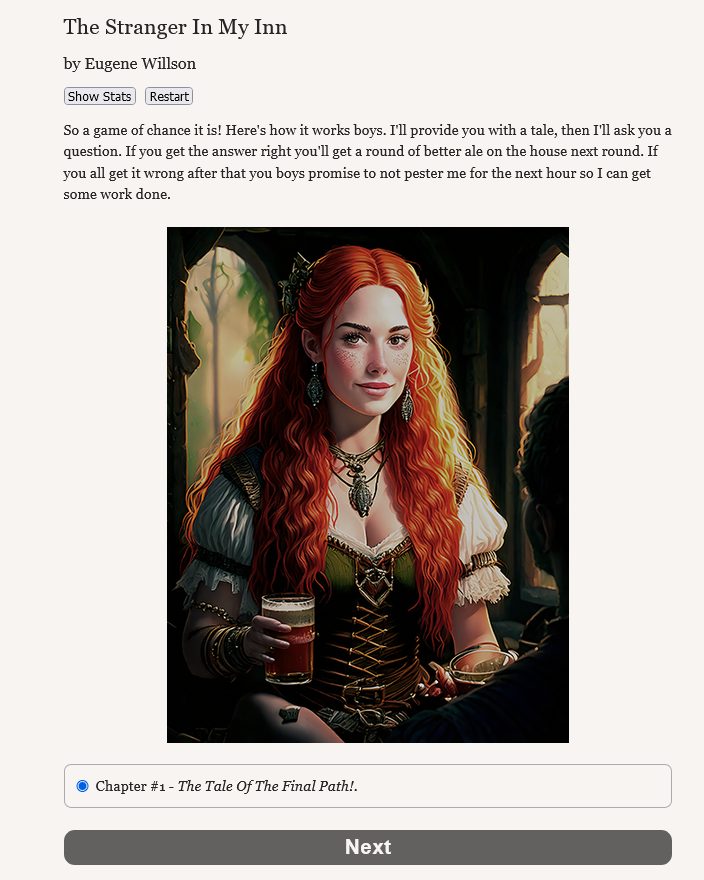This screenshot has height=880, width=704.
Task: Click the ale glass held in her hand
Action: pos(288,639)
